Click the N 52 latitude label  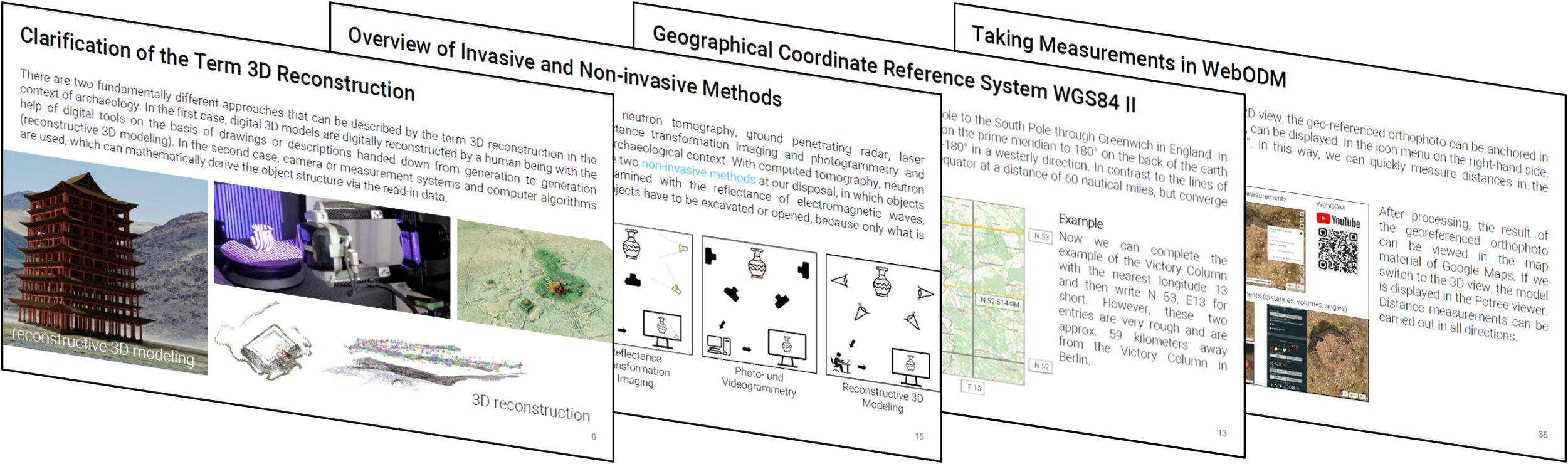pos(1041,366)
